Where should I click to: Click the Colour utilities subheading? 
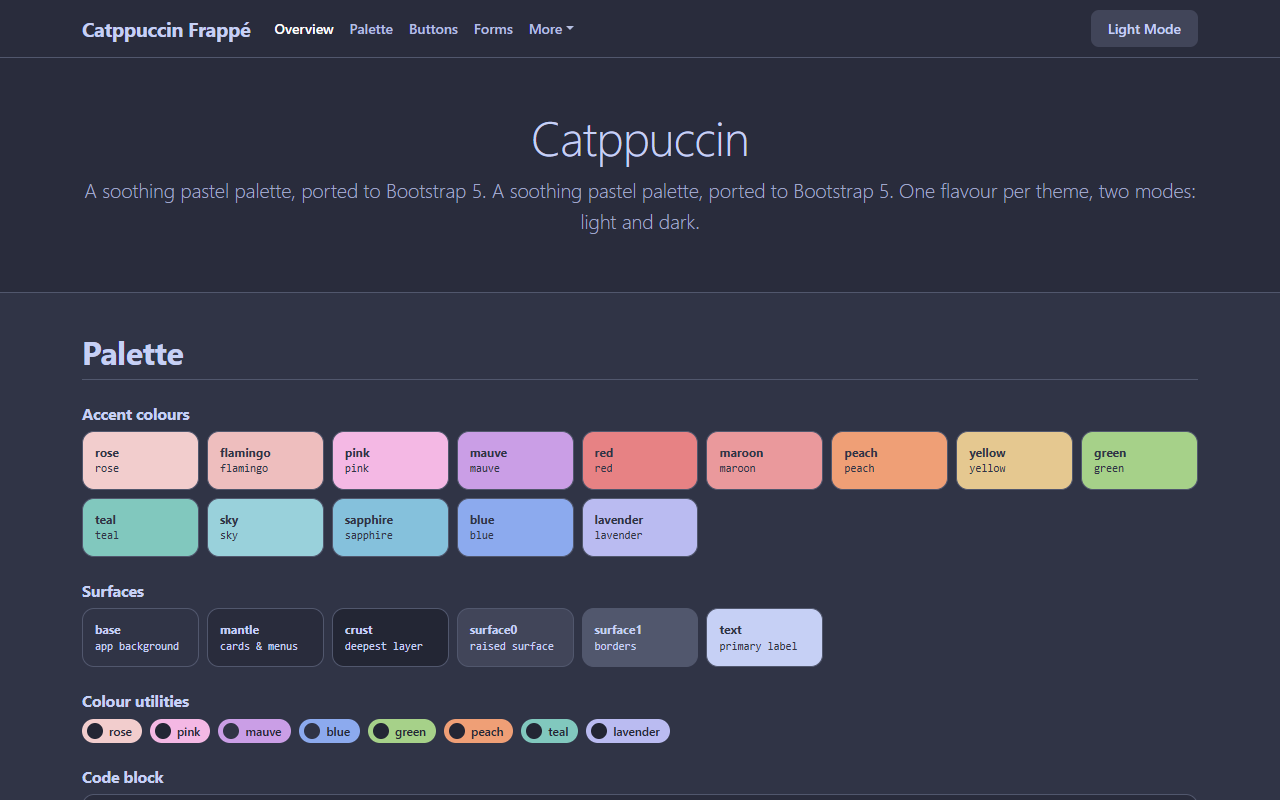point(136,702)
